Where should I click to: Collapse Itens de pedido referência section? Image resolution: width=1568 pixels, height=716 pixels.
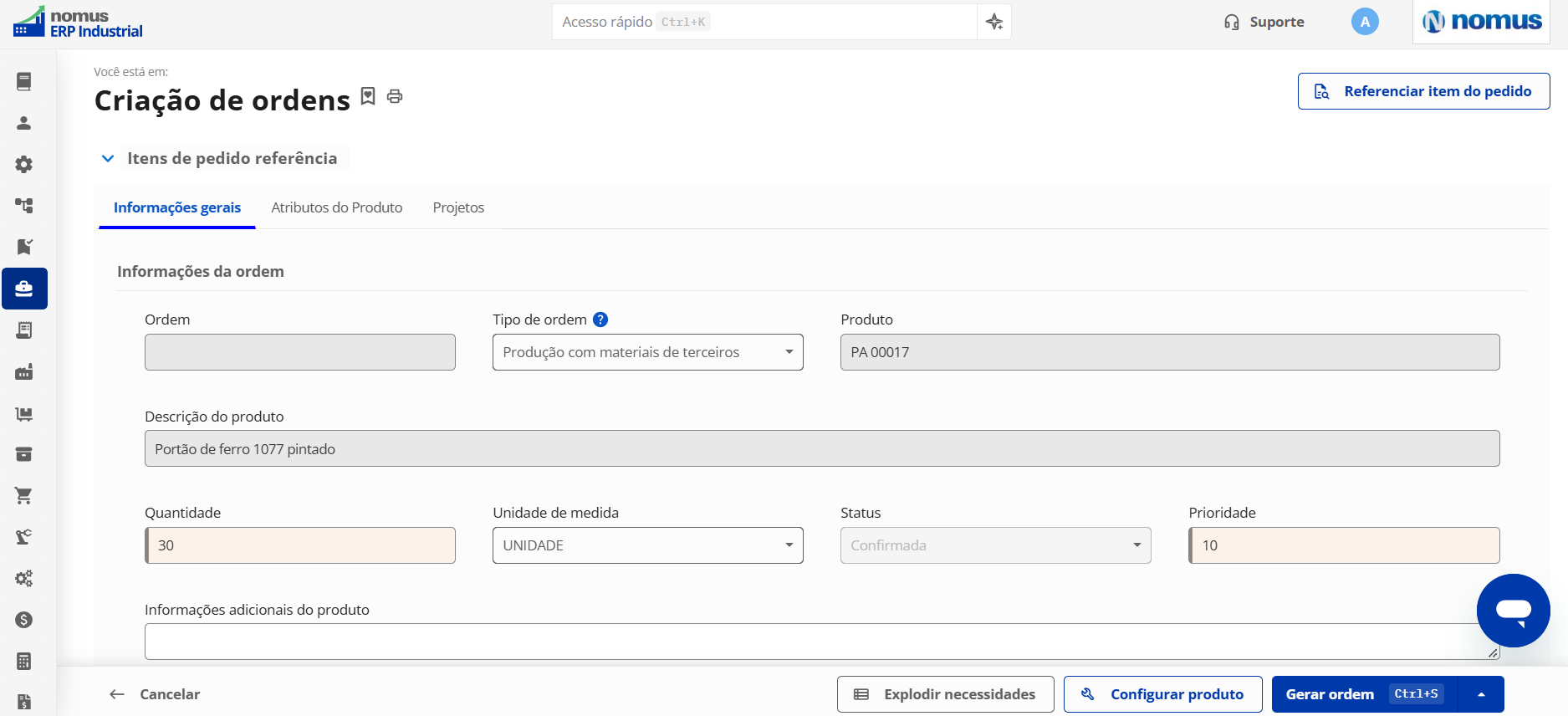click(108, 158)
